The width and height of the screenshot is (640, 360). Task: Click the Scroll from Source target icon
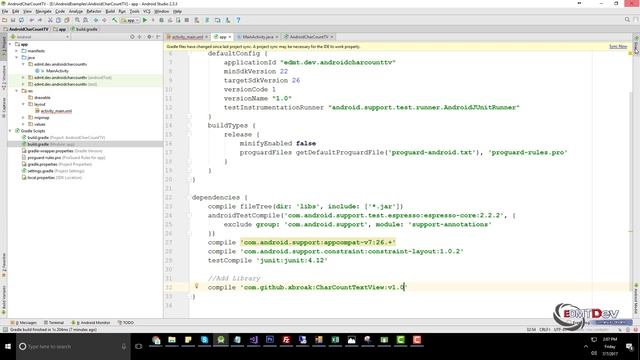coord(132,37)
